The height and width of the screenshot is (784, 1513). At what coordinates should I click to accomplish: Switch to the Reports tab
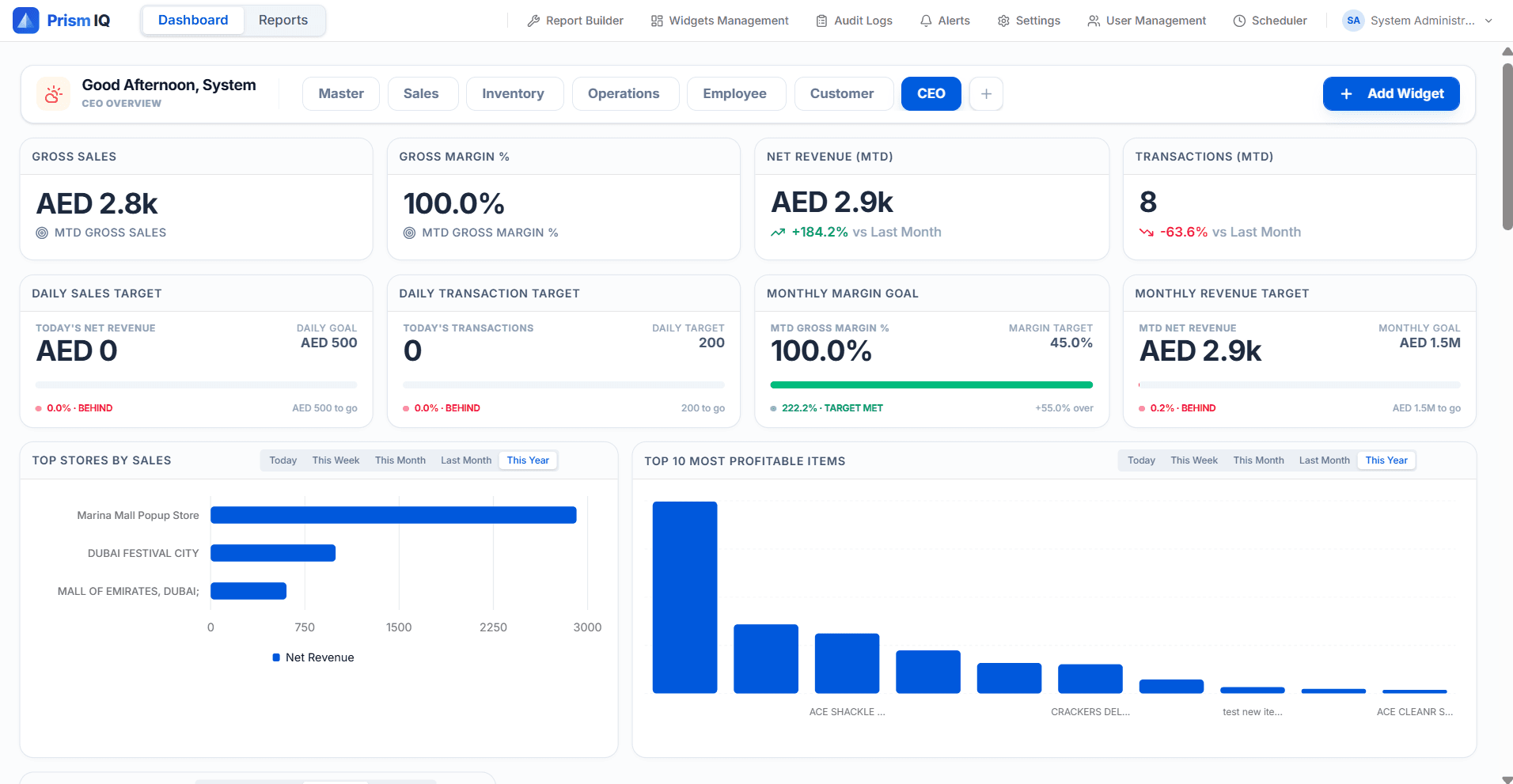coord(283,20)
